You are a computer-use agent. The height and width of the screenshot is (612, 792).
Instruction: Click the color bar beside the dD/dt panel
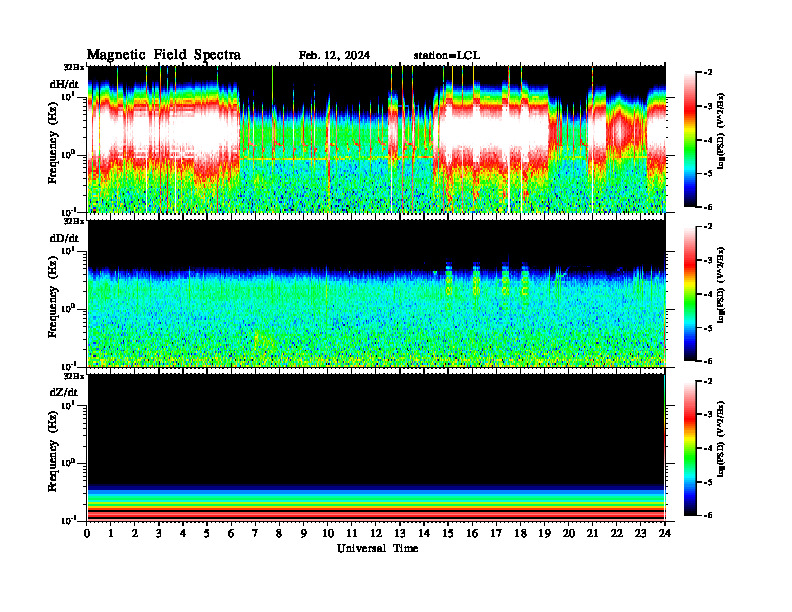690,294
